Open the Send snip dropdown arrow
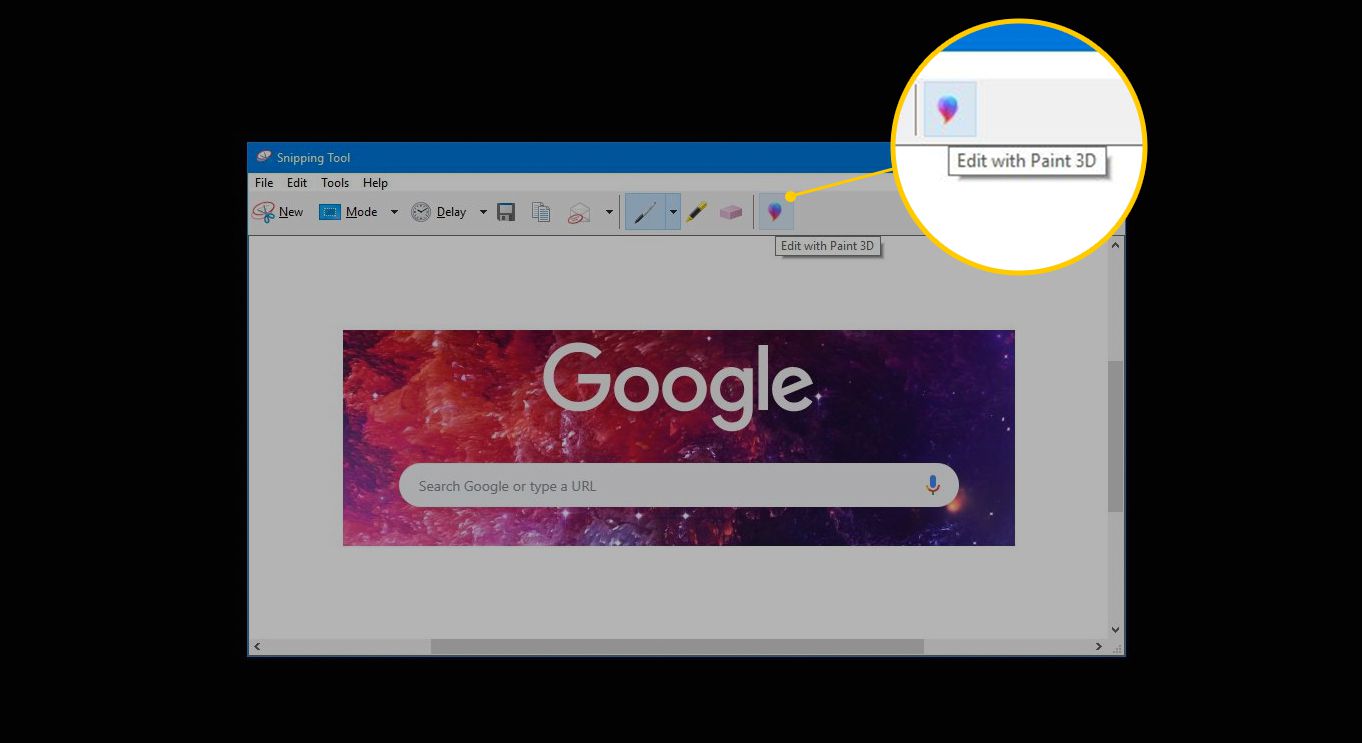The height and width of the screenshot is (743, 1362). 609,212
